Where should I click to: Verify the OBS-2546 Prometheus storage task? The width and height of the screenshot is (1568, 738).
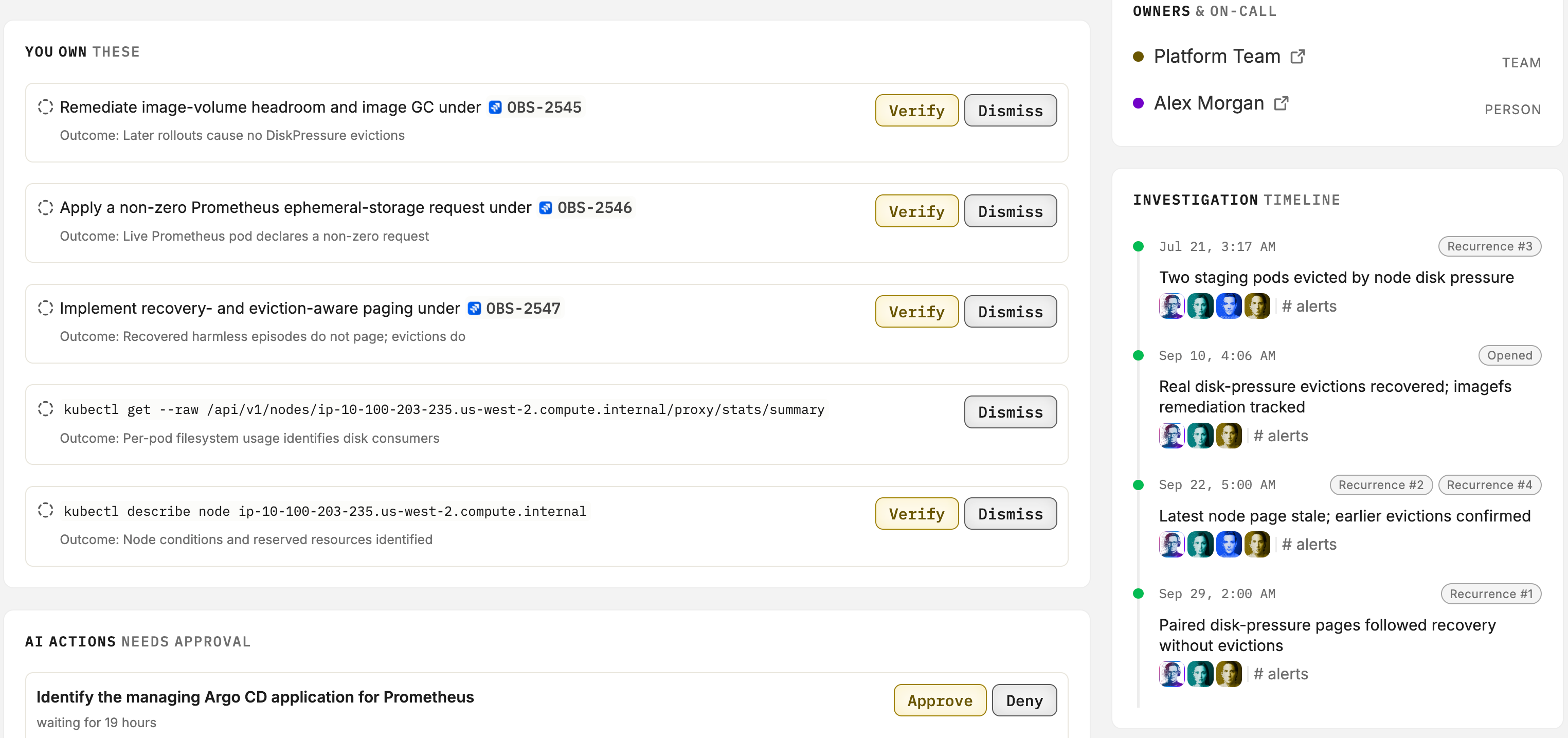pos(917,211)
